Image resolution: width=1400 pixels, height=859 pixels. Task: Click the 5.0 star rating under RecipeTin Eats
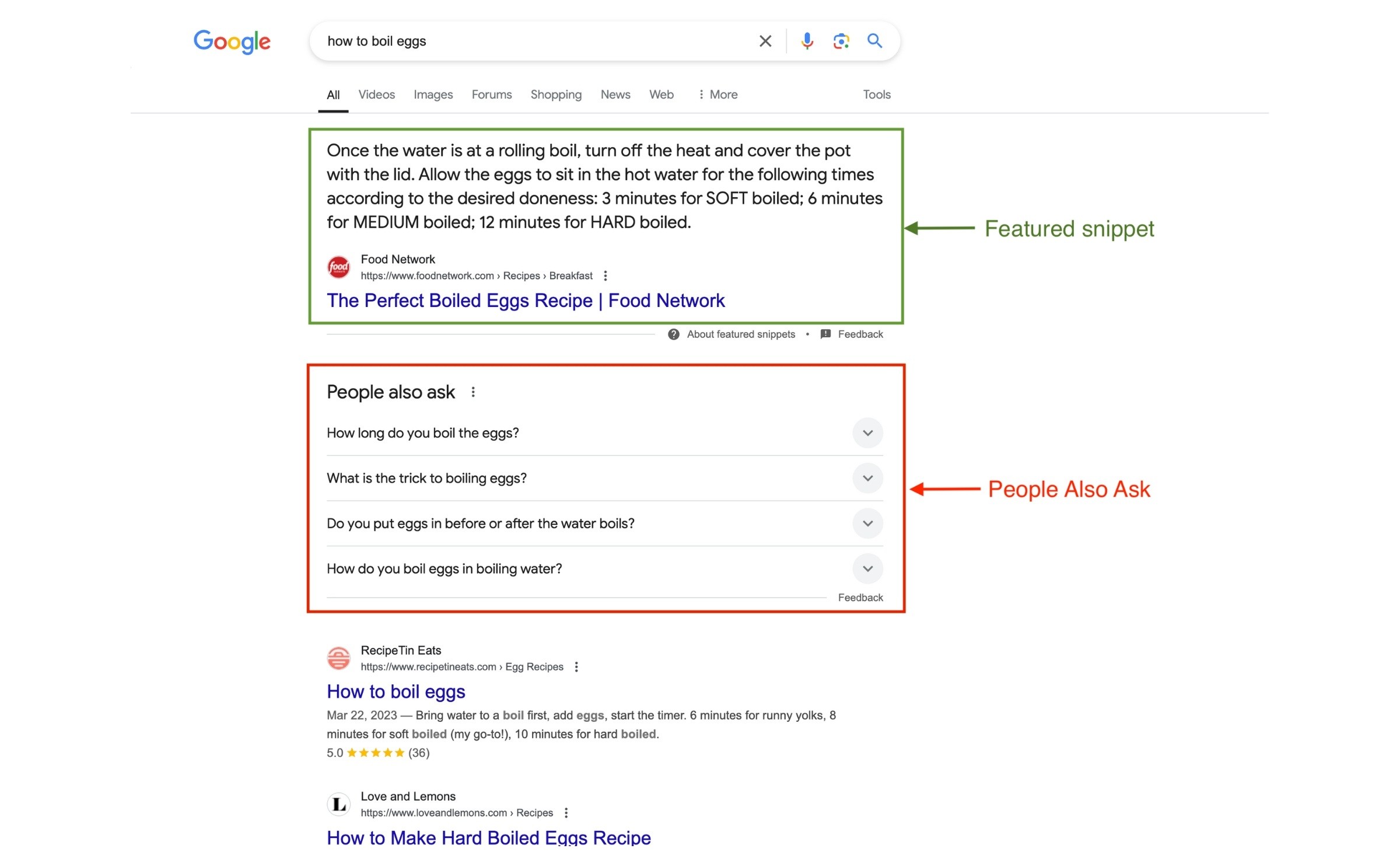click(377, 753)
